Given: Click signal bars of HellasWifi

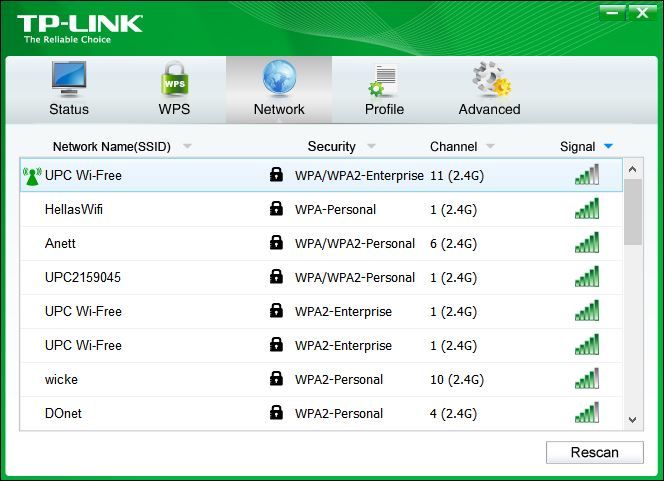Looking at the screenshot, I should (587, 208).
